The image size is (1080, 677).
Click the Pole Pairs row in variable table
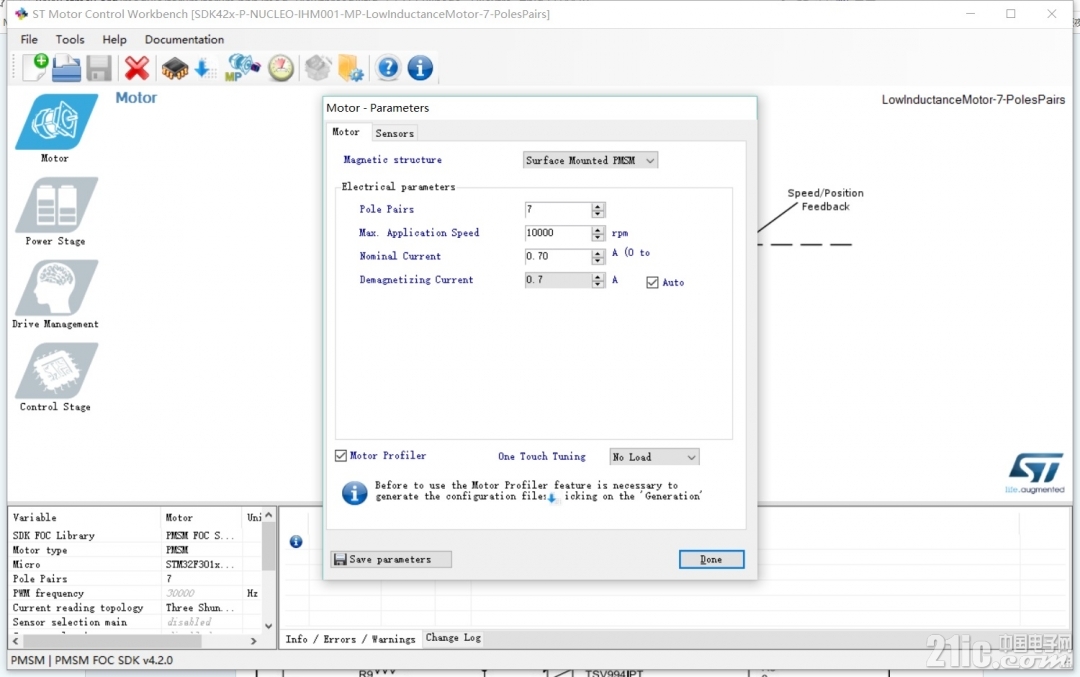[x=135, y=579]
